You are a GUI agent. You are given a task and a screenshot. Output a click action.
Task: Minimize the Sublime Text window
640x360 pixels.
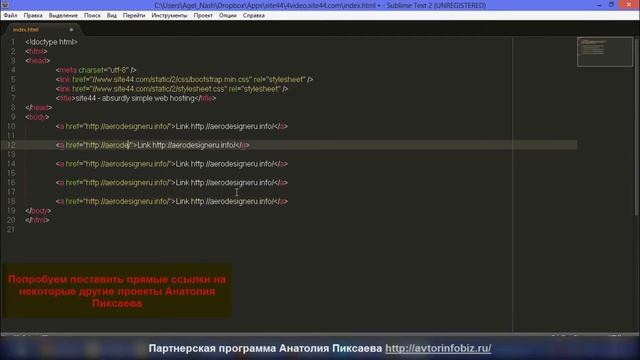(x=599, y=5)
